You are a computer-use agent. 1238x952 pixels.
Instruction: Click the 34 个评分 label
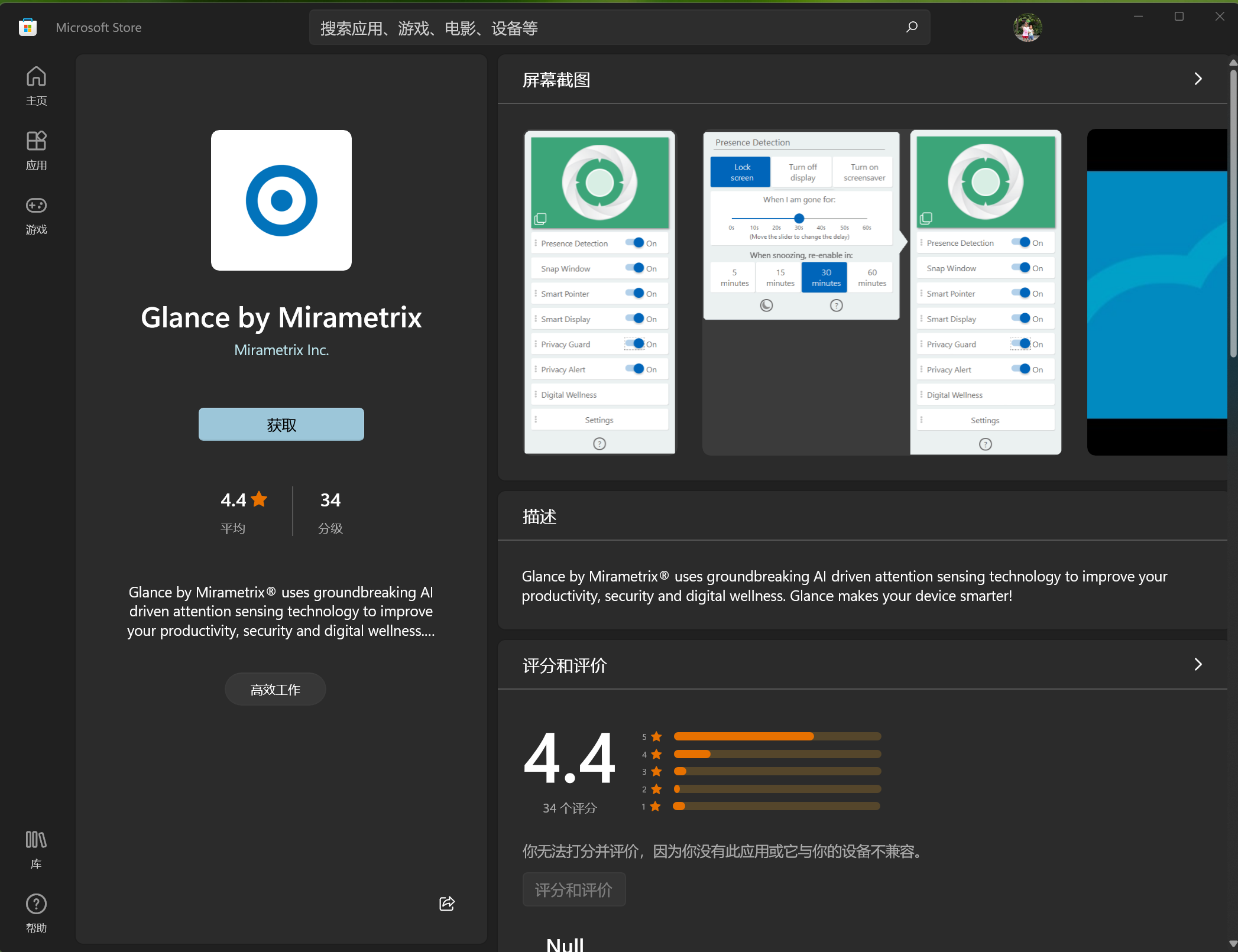570,808
